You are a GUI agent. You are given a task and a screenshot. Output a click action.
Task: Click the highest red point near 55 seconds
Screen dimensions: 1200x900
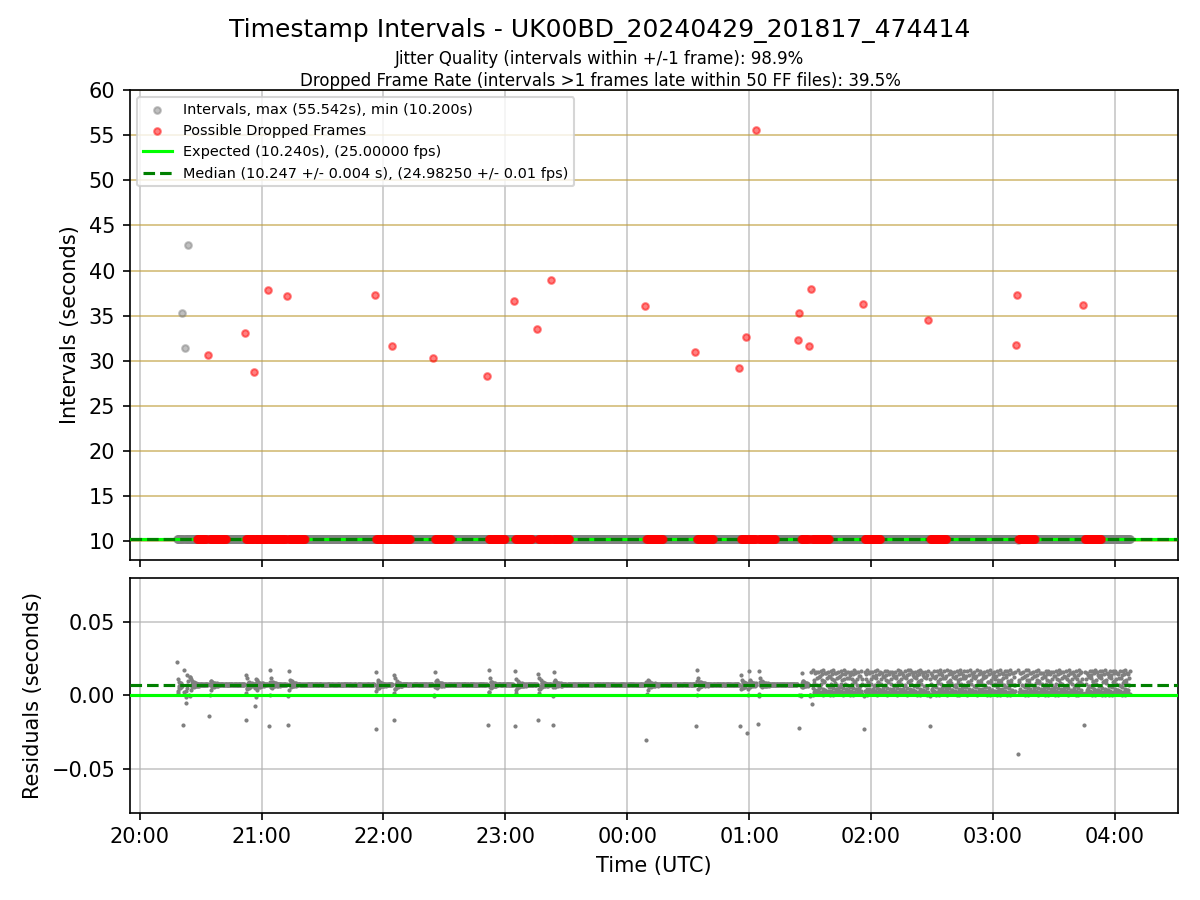(x=756, y=130)
